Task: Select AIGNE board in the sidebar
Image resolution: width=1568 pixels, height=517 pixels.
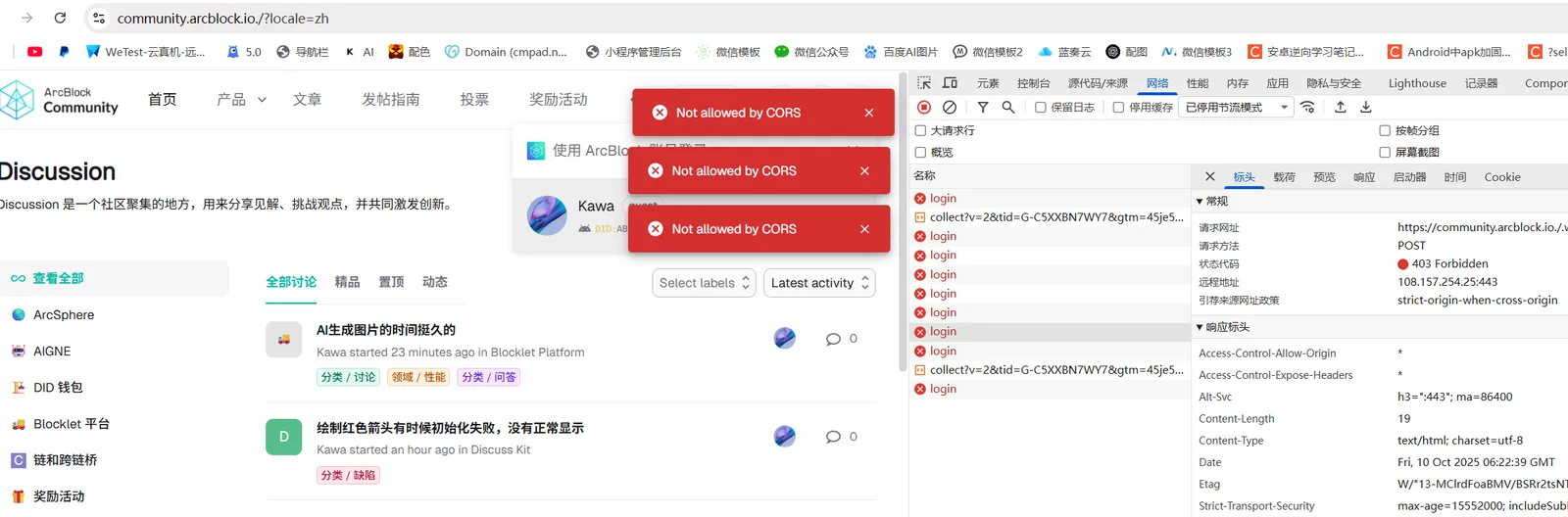Action: click(52, 352)
